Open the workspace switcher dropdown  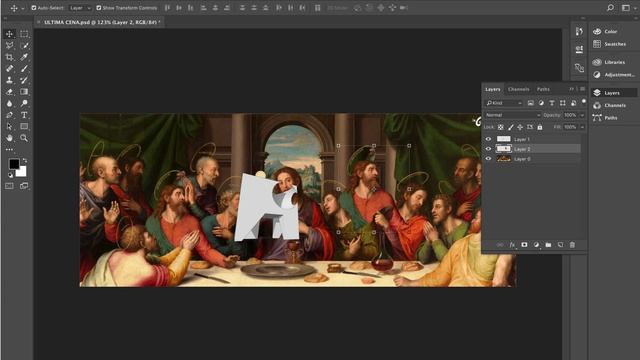coord(628,8)
